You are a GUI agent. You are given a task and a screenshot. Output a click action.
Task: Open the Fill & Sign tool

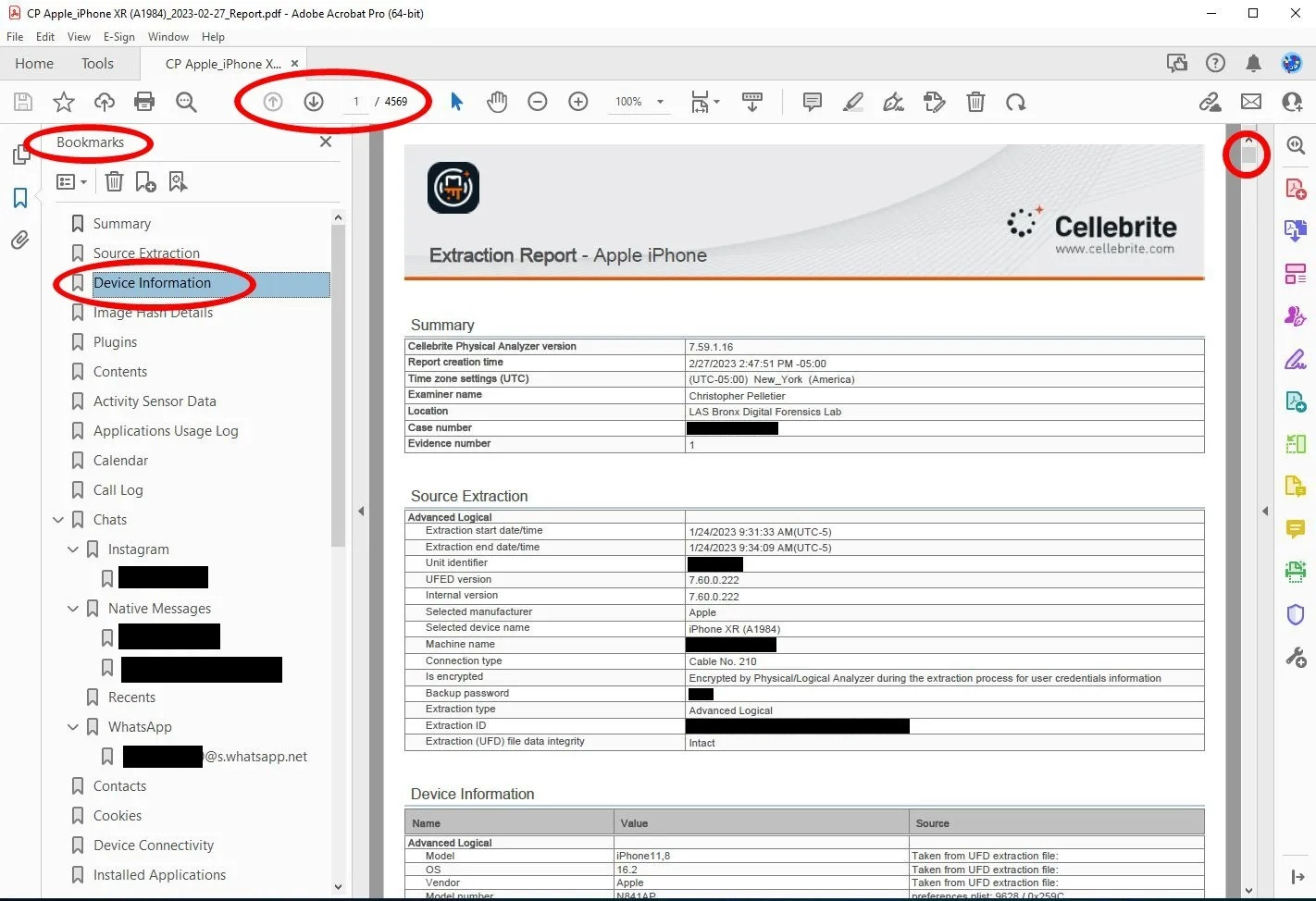tap(1295, 359)
